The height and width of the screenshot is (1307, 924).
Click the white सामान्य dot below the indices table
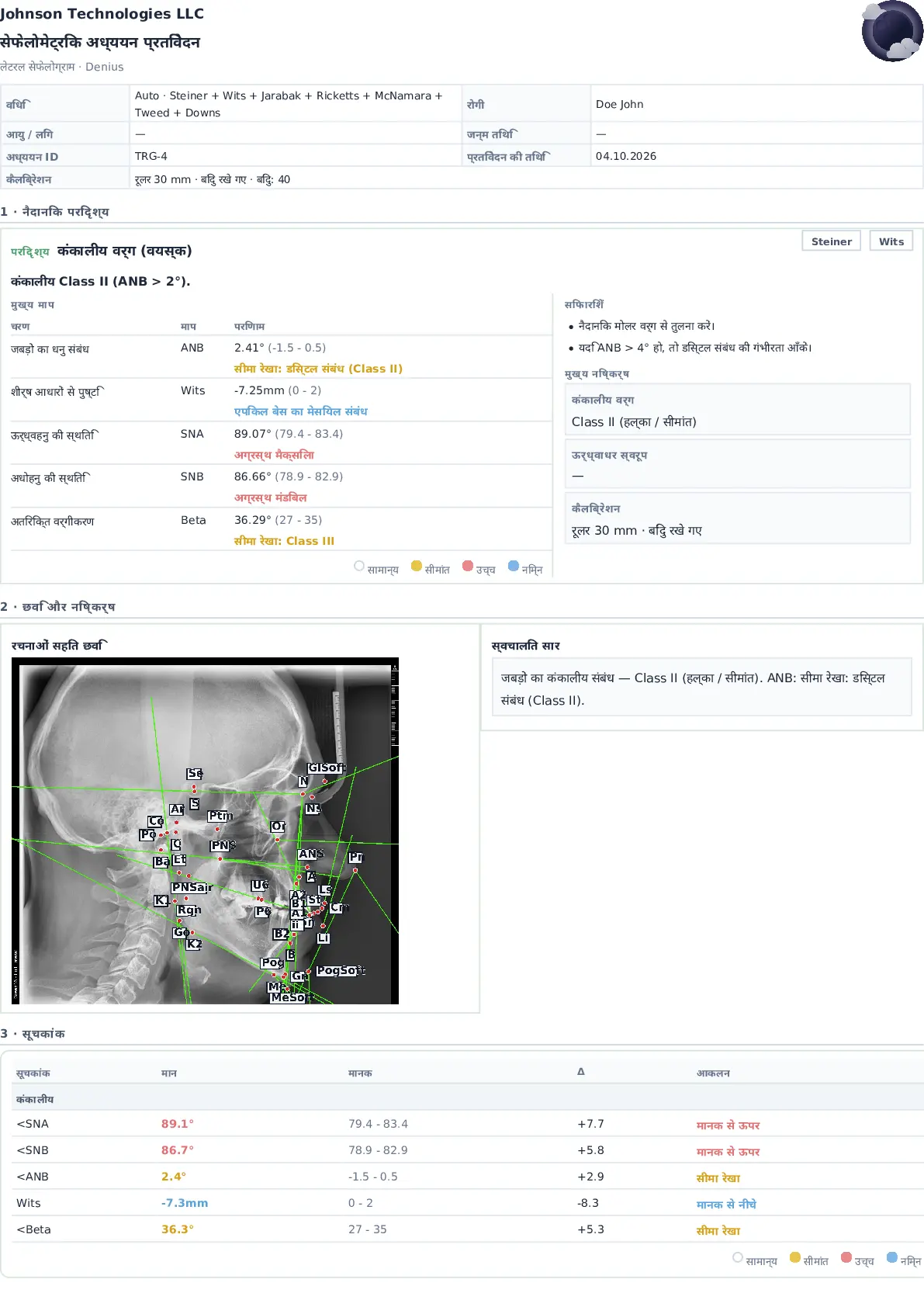pyautogui.click(x=738, y=1257)
